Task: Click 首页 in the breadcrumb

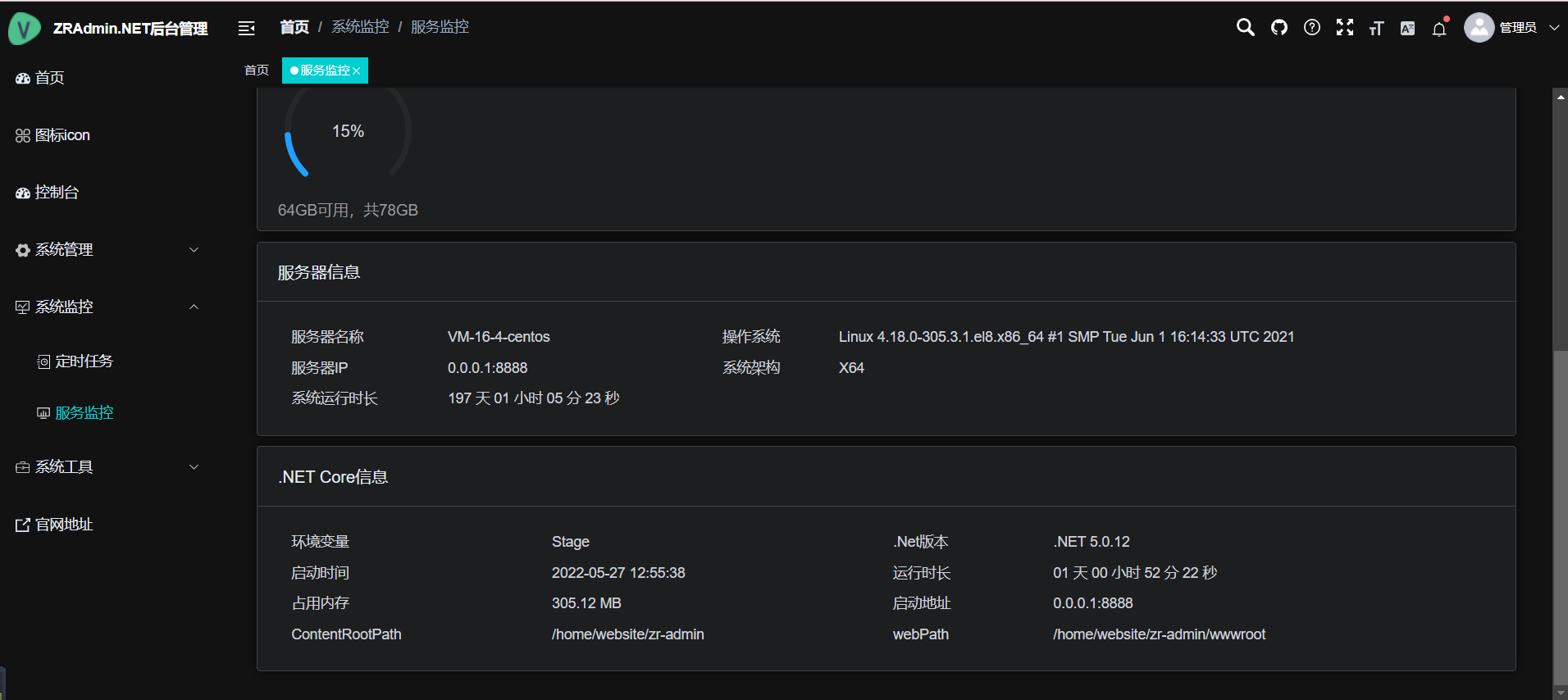Action: point(294,27)
